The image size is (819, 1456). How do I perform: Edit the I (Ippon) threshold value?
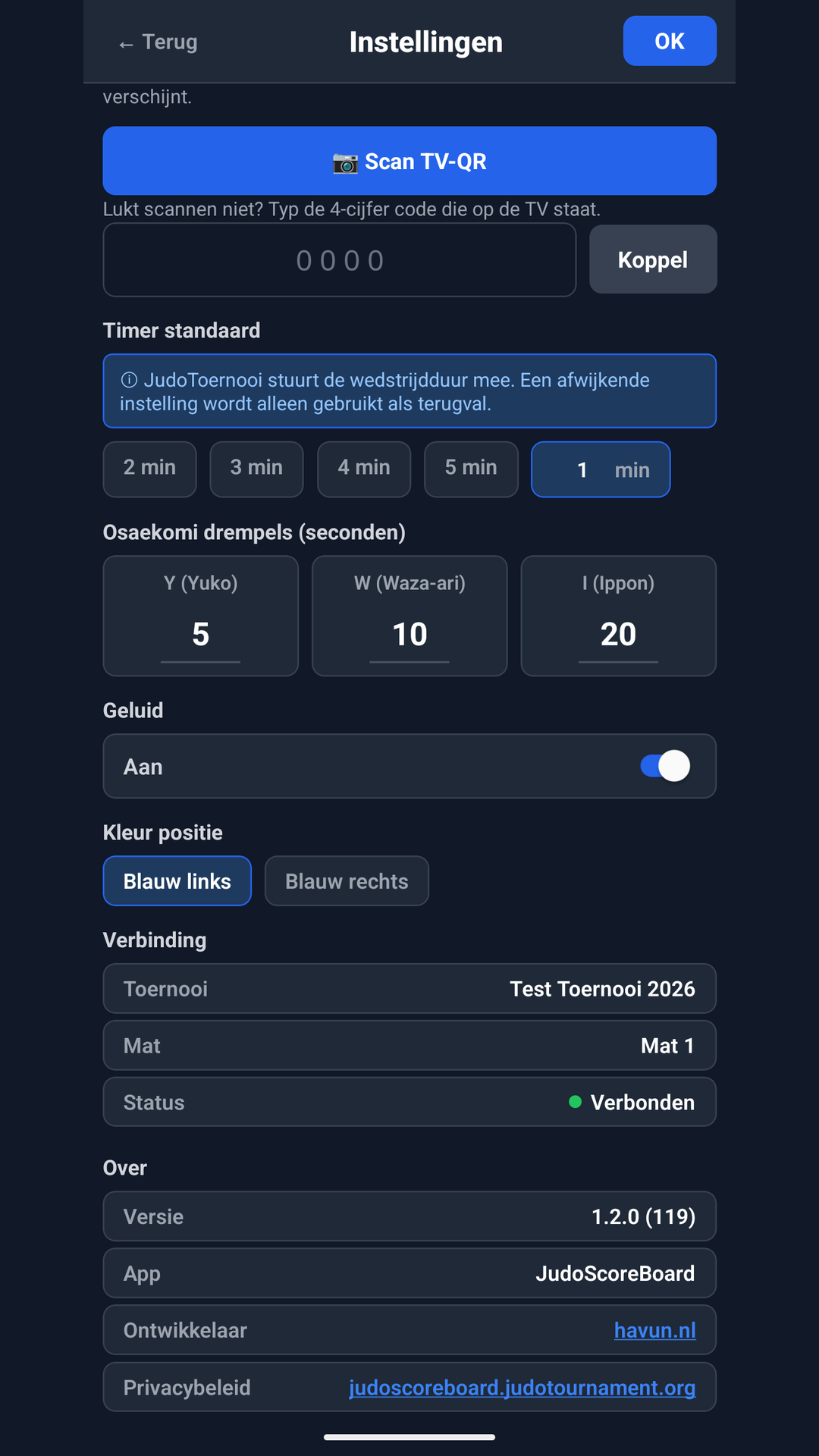point(618,635)
